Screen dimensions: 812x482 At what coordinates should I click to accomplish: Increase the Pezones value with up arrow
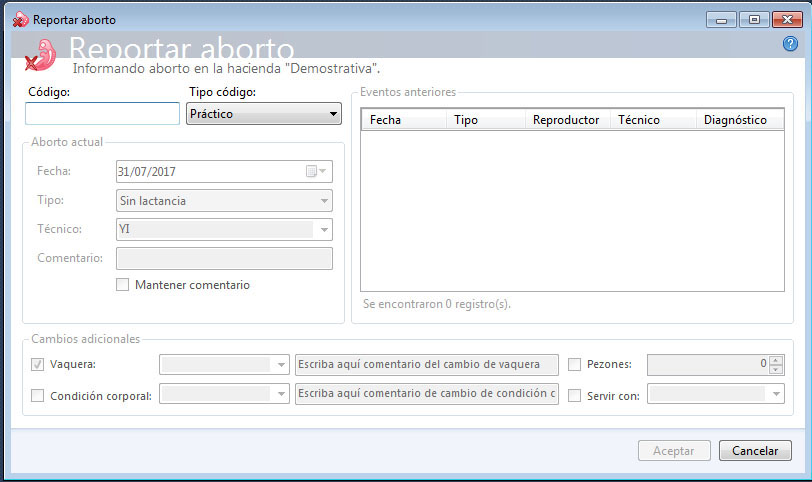tap(776, 360)
